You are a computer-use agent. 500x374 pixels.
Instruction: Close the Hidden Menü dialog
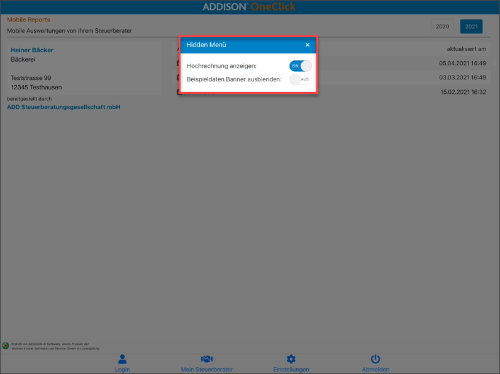[307, 45]
